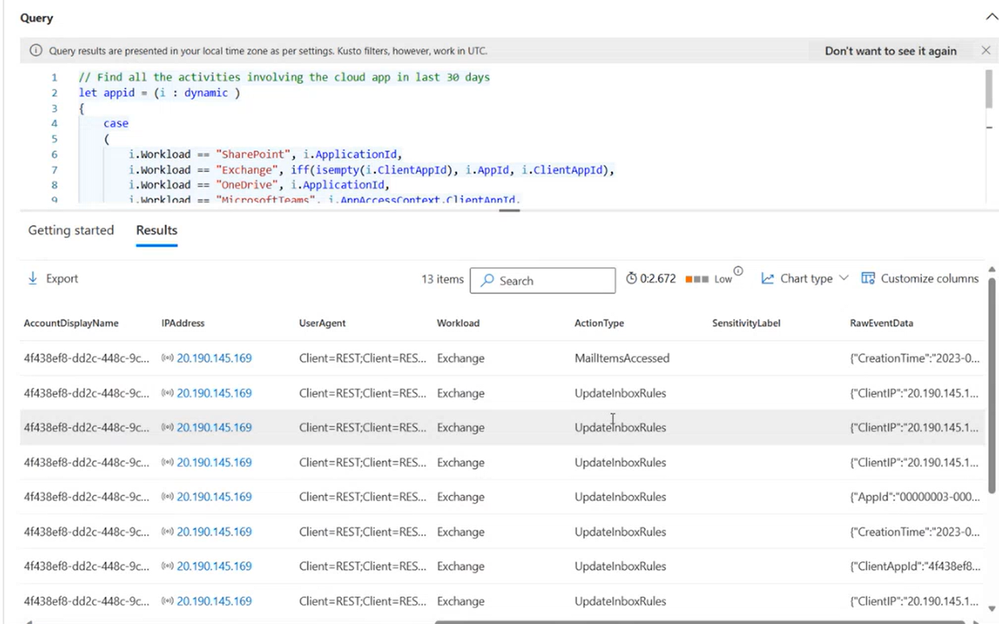This screenshot has width=999, height=624.
Task: Open IP address 20.190.145.169 in first row
Action: click(x=214, y=358)
